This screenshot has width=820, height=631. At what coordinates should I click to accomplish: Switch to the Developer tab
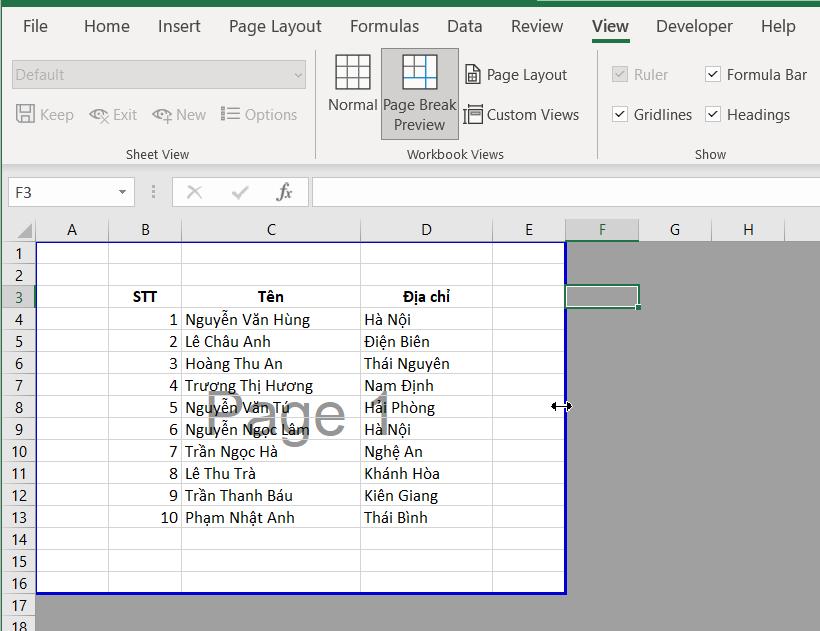click(x=694, y=26)
